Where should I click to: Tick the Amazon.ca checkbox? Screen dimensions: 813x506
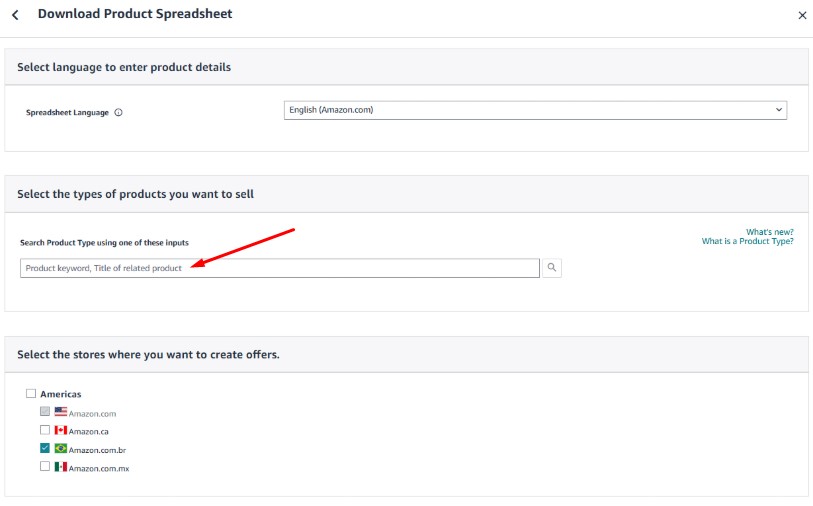45,430
